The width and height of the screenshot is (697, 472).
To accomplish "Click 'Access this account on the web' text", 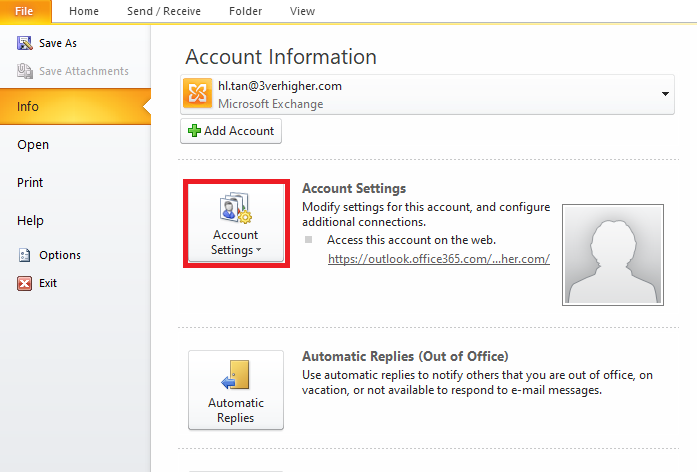I will [x=411, y=240].
